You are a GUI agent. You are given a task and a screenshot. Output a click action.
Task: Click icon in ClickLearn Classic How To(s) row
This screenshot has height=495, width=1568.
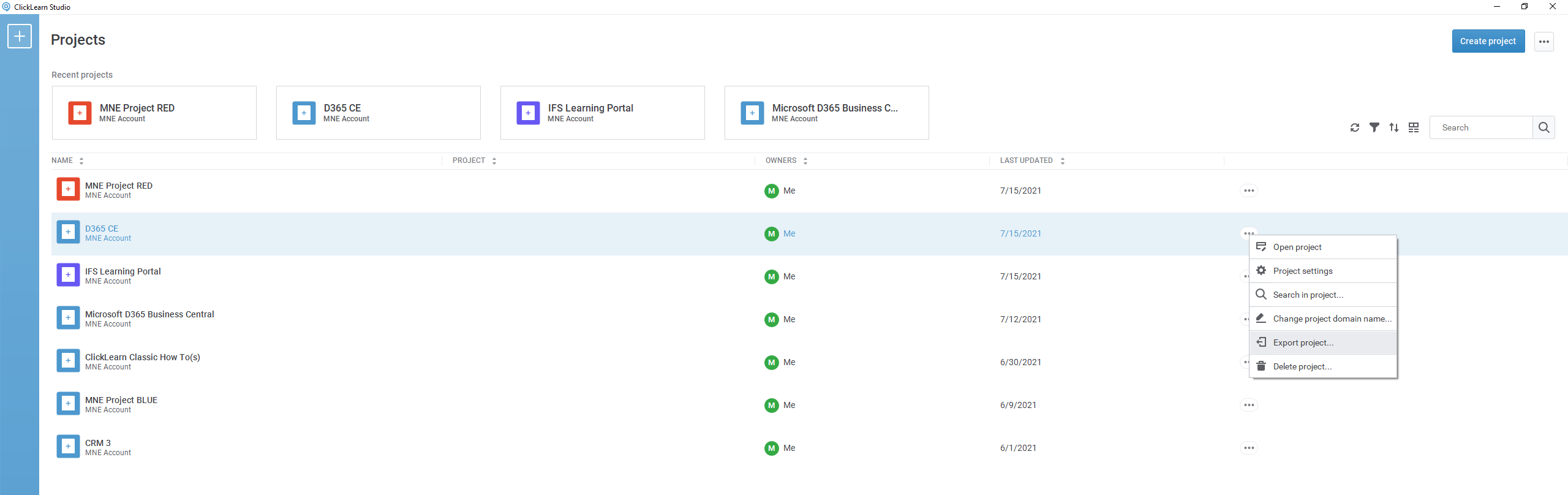tap(68, 361)
